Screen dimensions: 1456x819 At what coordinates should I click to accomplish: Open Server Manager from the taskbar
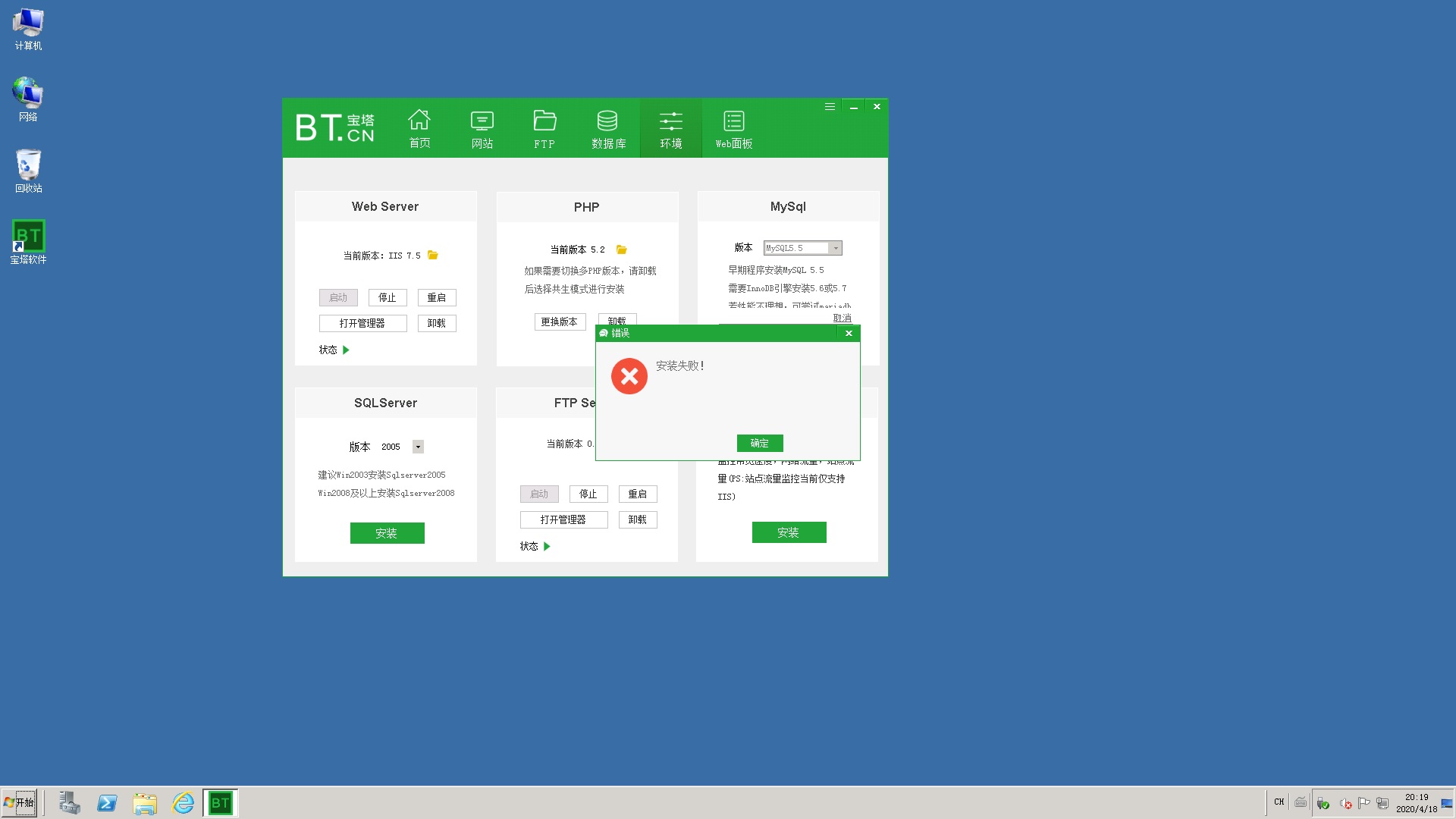click(x=70, y=803)
